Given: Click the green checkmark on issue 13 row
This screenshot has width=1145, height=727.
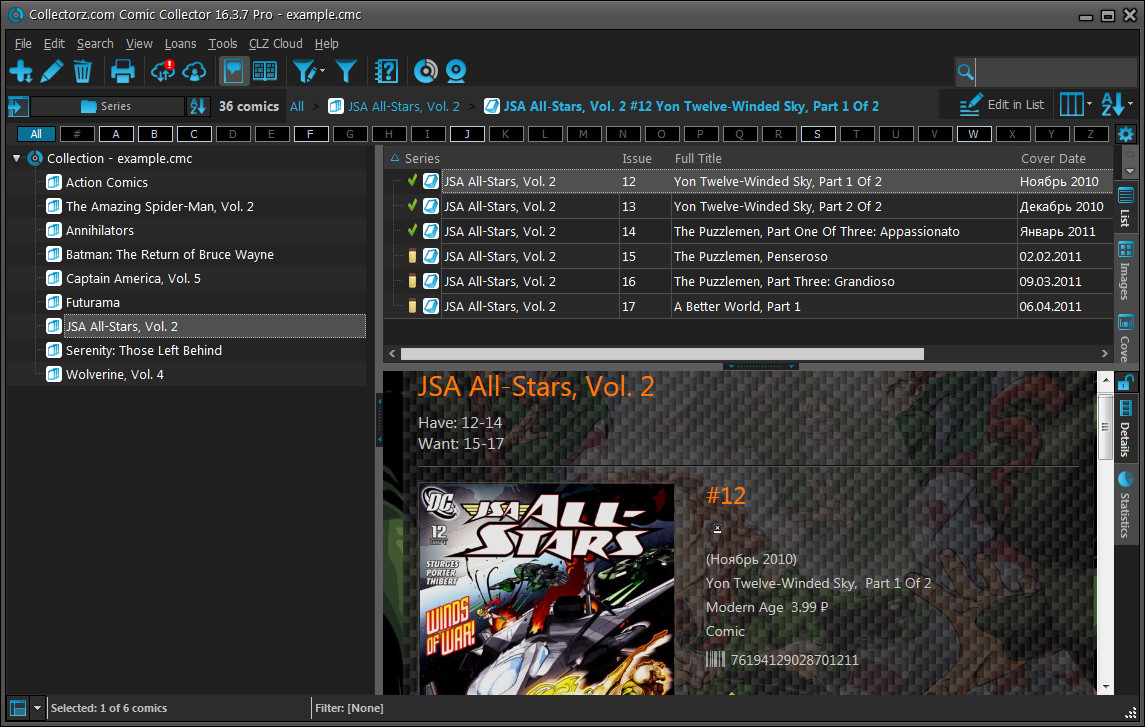Looking at the screenshot, I should pyautogui.click(x=413, y=206).
